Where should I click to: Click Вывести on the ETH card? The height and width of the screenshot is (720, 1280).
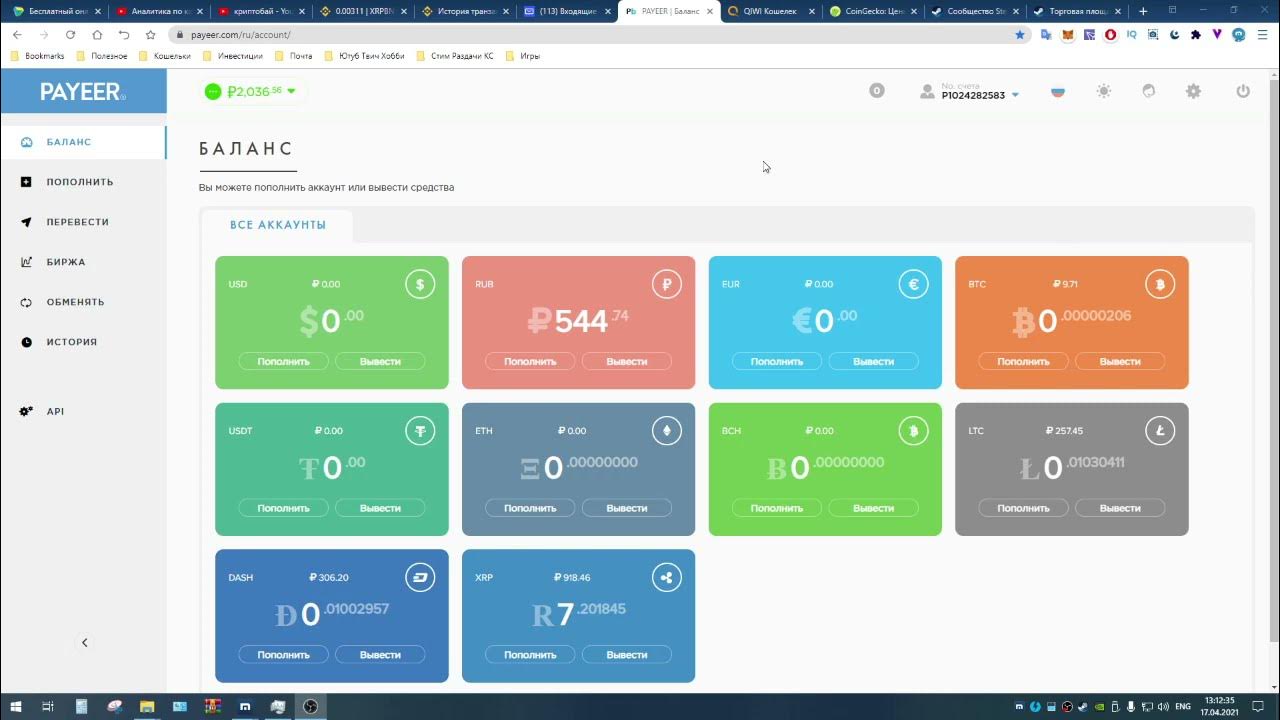pyautogui.click(x=627, y=508)
